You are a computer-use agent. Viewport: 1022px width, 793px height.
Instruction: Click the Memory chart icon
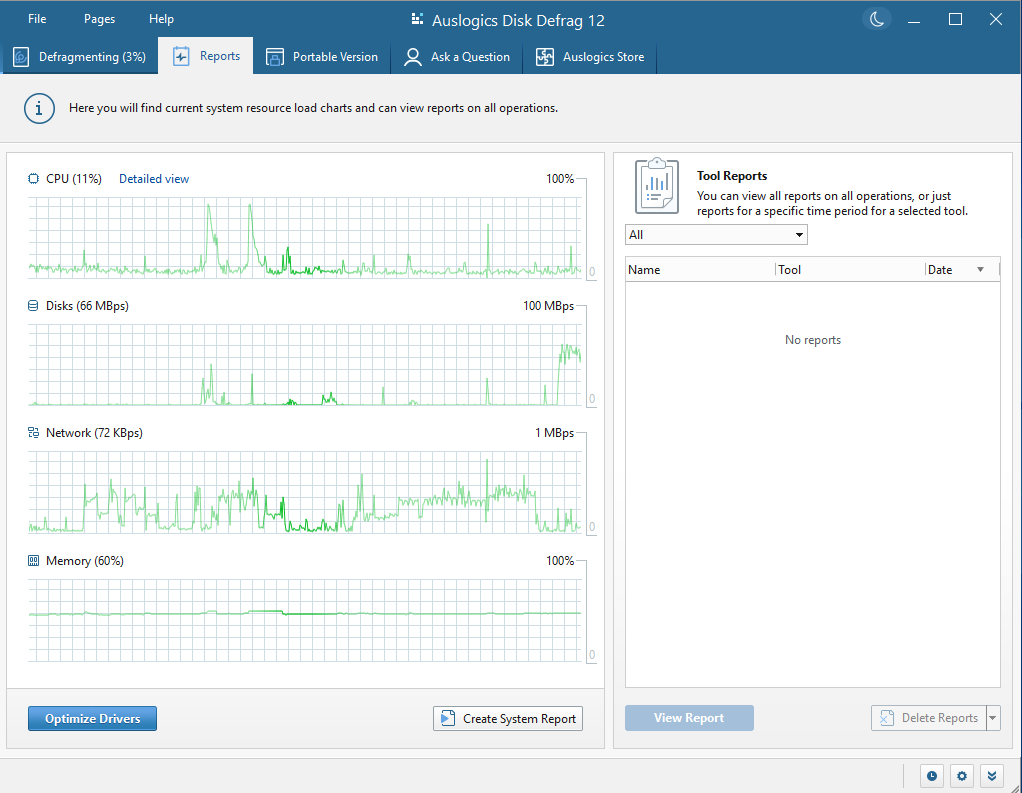point(33,560)
